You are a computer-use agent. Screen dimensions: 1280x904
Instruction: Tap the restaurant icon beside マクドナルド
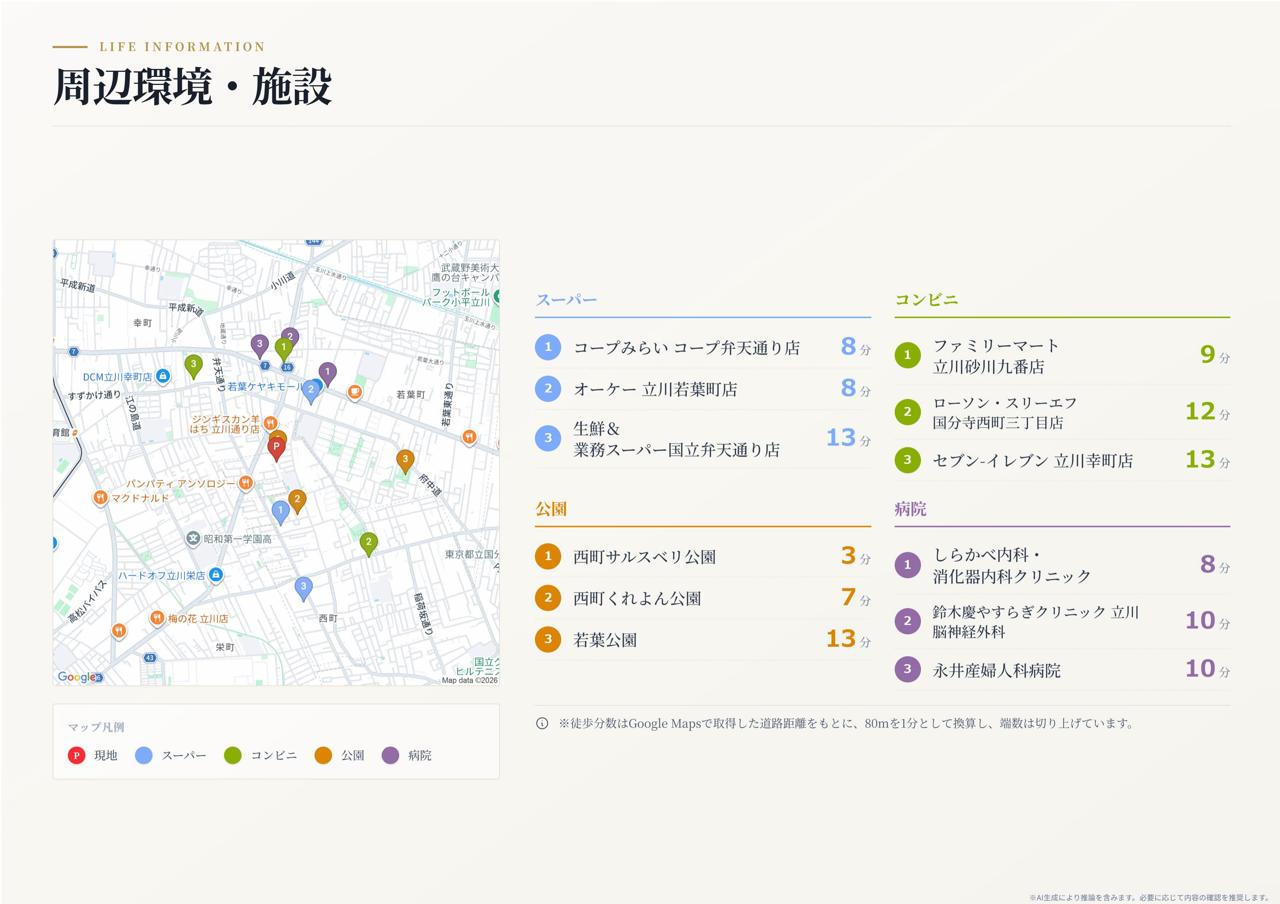click(100, 498)
